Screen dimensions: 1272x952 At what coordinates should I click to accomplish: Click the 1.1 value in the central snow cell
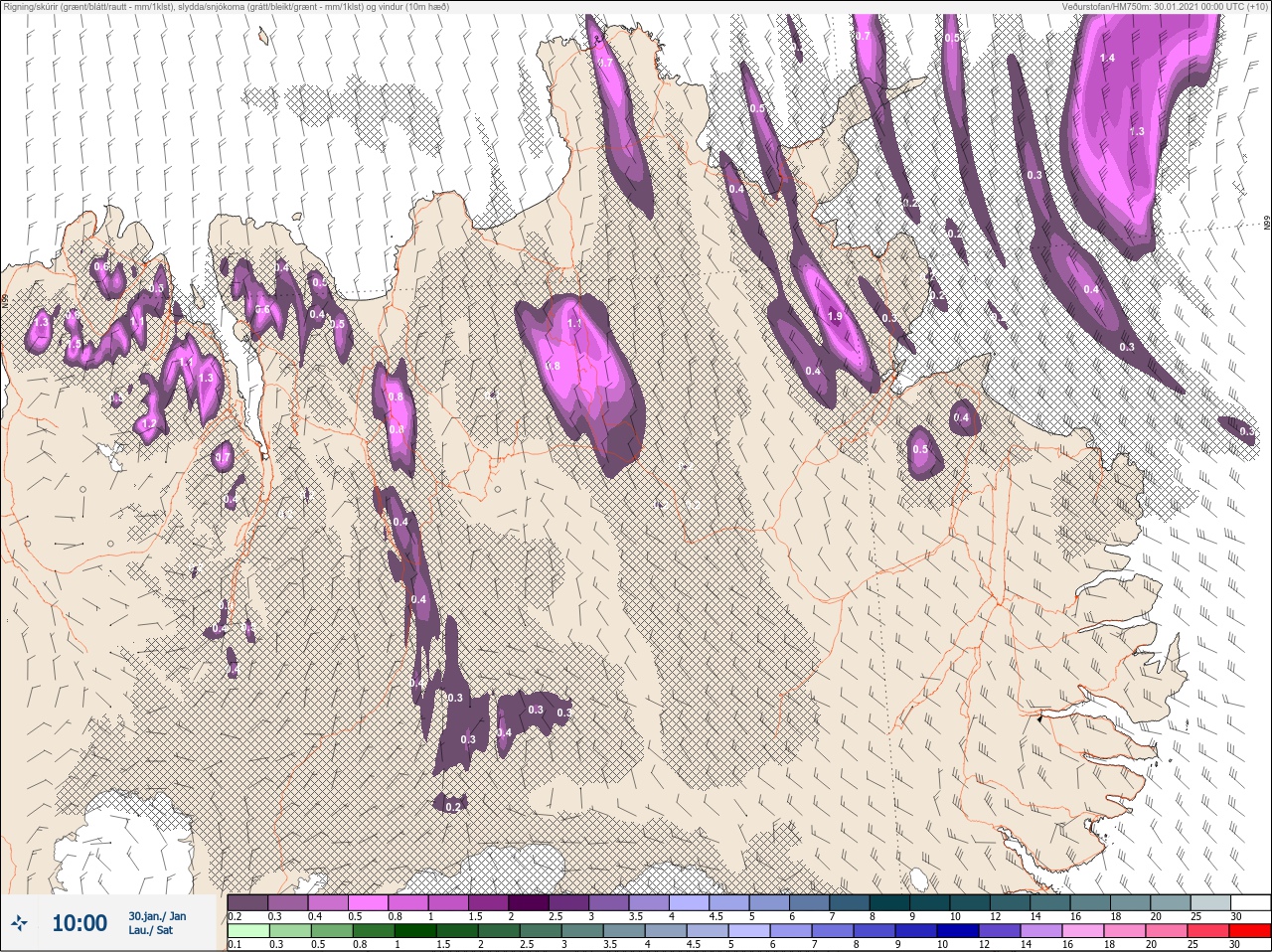[x=573, y=323]
